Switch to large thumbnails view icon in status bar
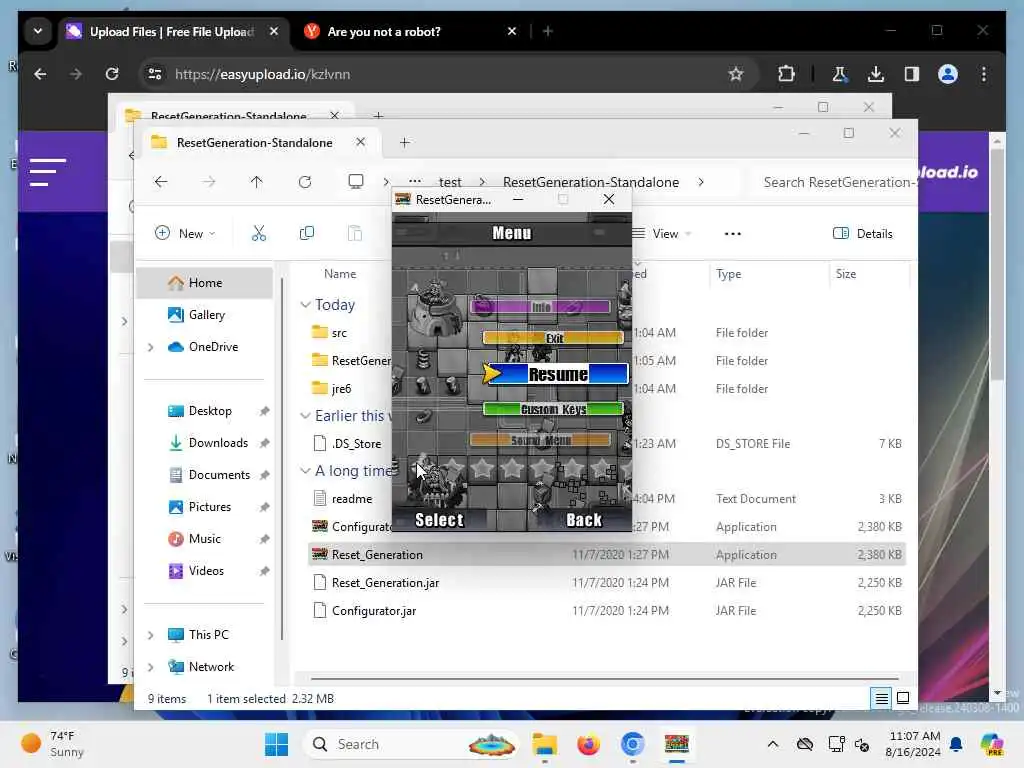Screen dimensions: 1024x768 (x=903, y=699)
